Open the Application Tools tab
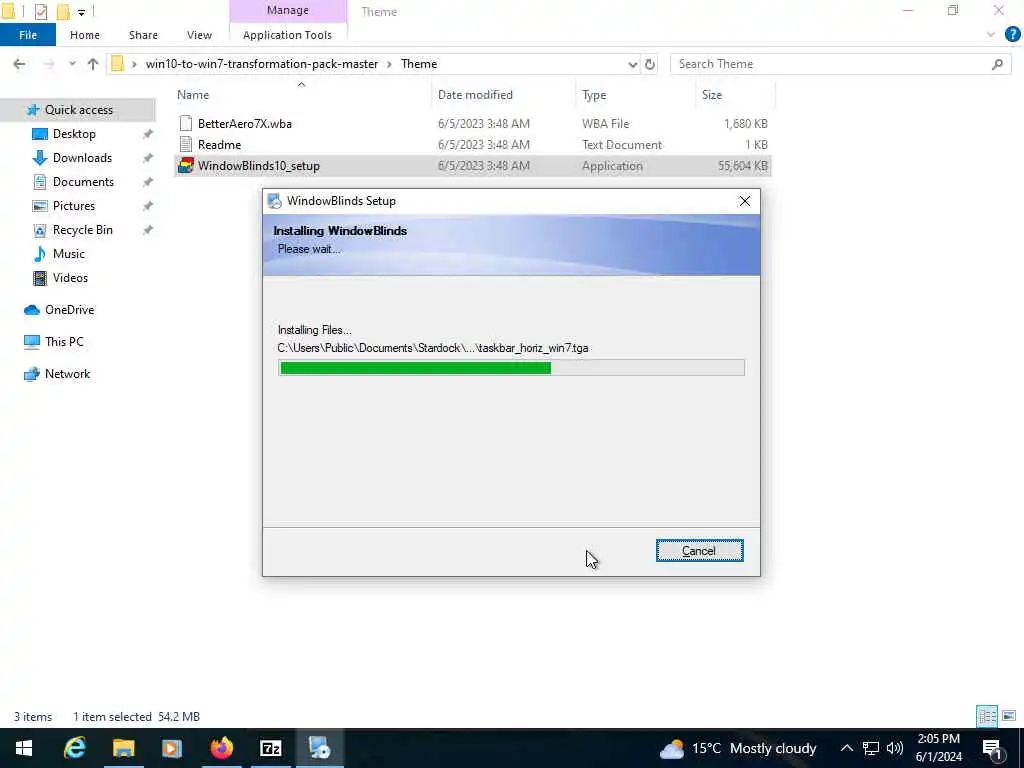Viewport: 1024px width, 768px height. [x=287, y=35]
